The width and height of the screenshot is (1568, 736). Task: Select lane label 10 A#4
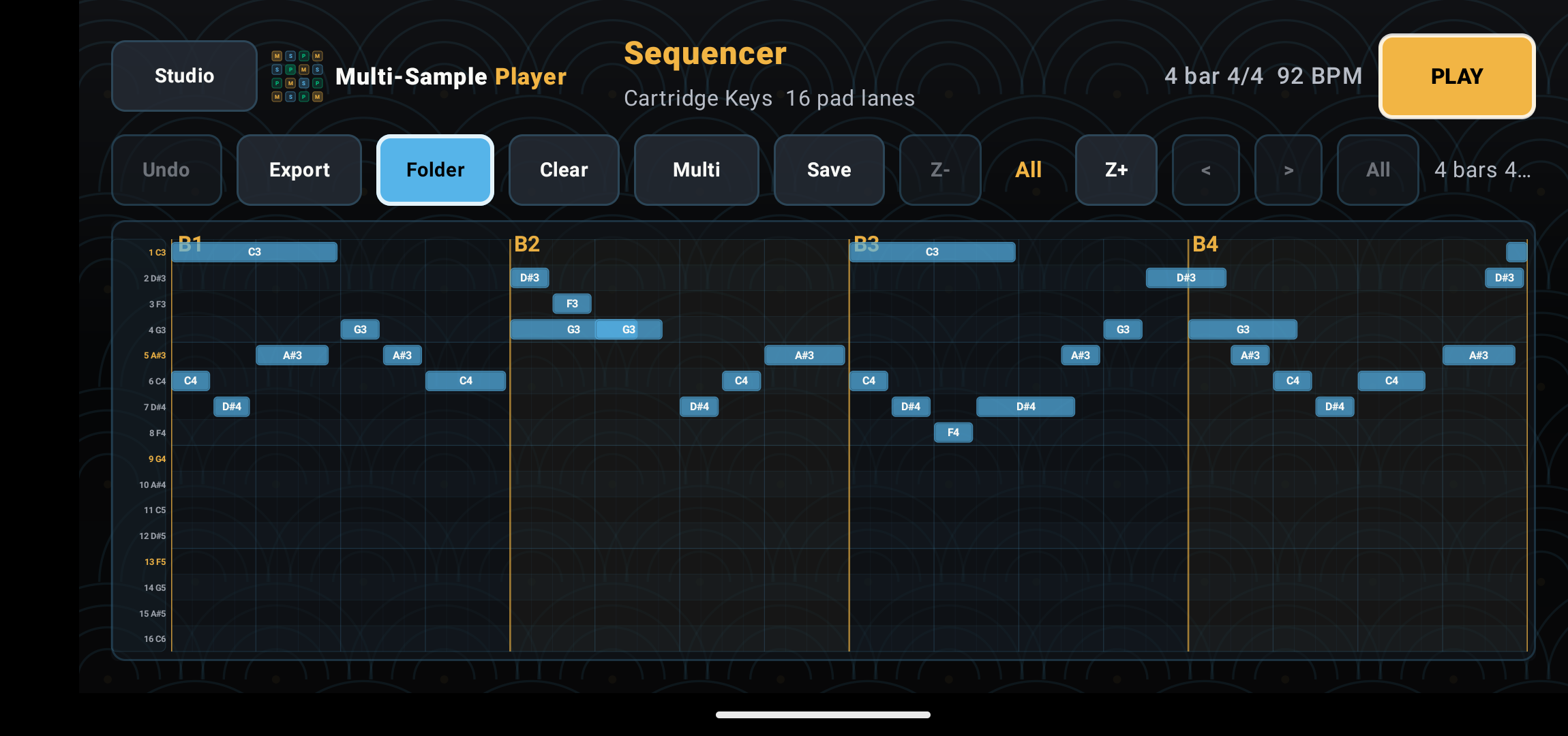[x=152, y=485]
